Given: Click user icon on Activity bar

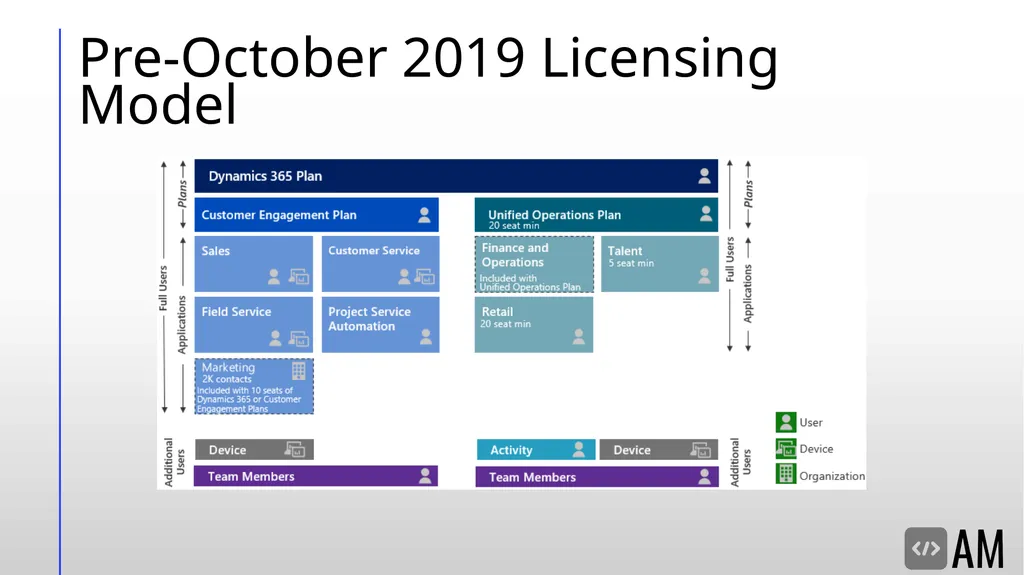Looking at the screenshot, I should (579, 449).
